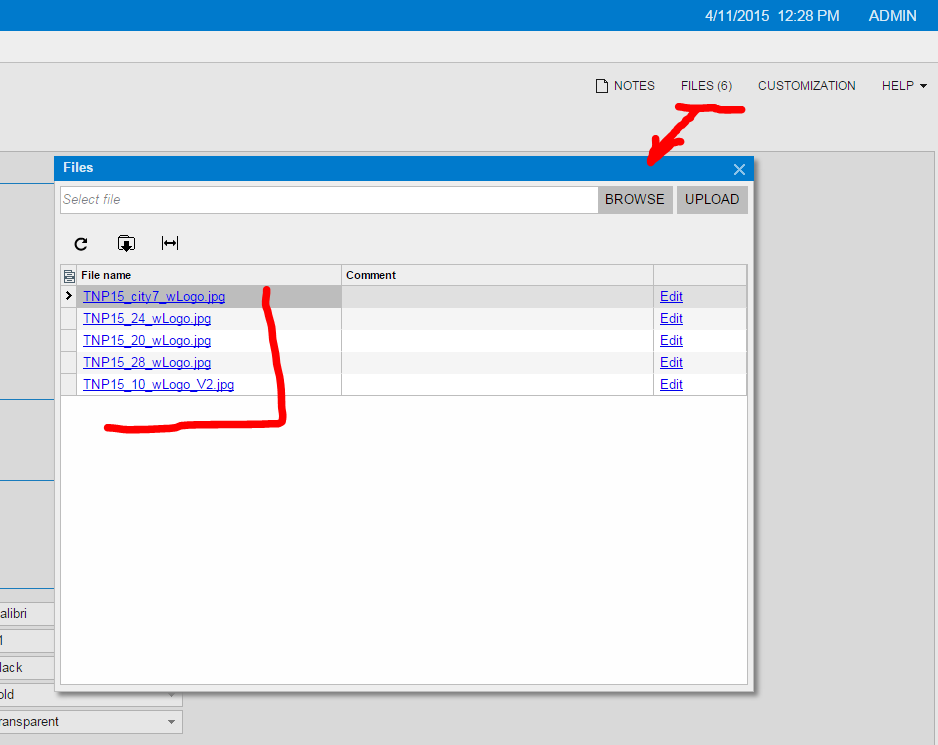Click the BROWSE button
This screenshot has width=938, height=745.
(x=635, y=199)
